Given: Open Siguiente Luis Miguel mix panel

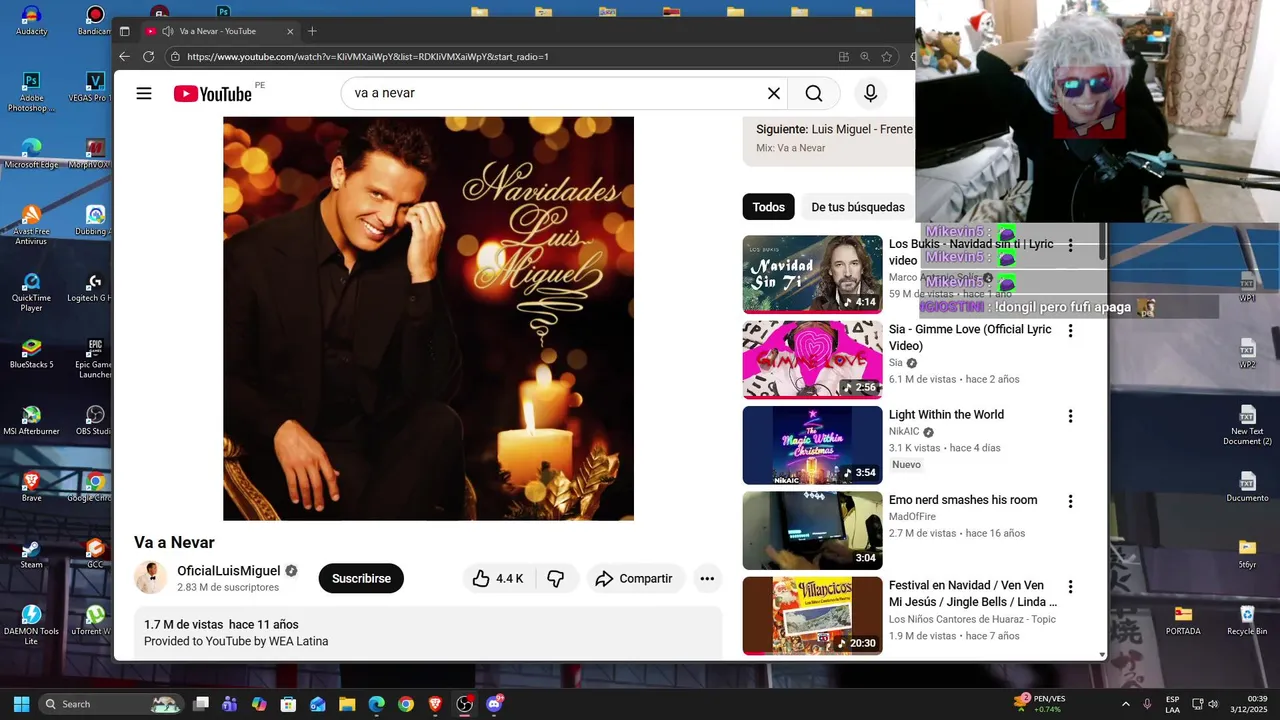Looking at the screenshot, I should point(828,139).
